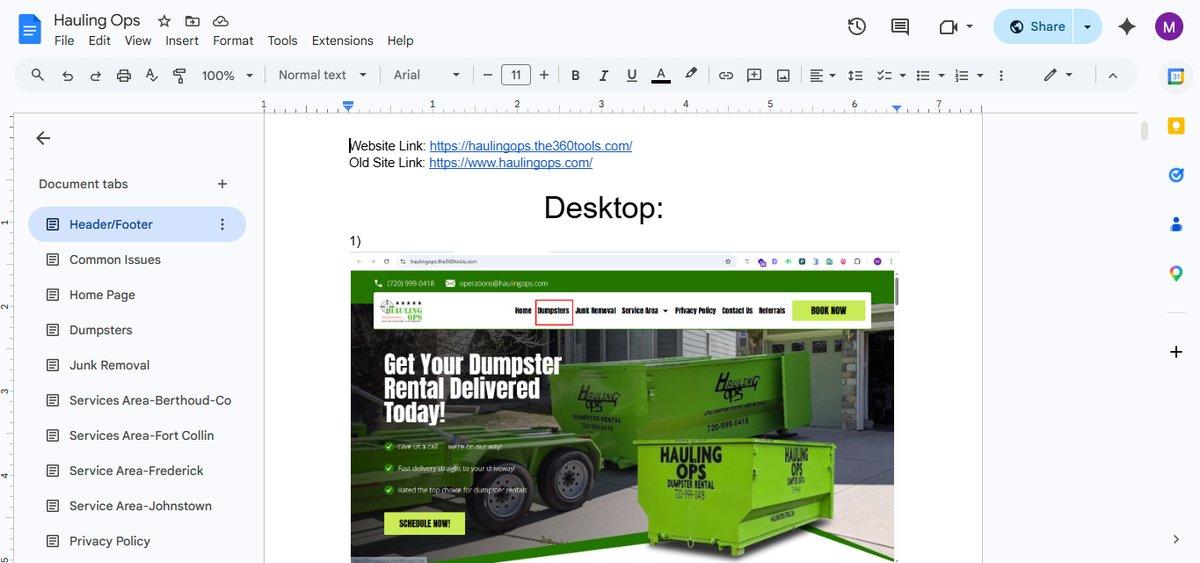Open bulleted list options arrow
Image resolution: width=1200 pixels, height=563 pixels.
pyautogui.click(x=941, y=75)
